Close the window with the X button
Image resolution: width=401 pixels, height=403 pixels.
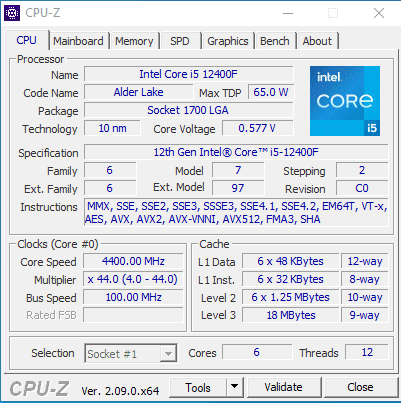pyautogui.click(x=379, y=13)
